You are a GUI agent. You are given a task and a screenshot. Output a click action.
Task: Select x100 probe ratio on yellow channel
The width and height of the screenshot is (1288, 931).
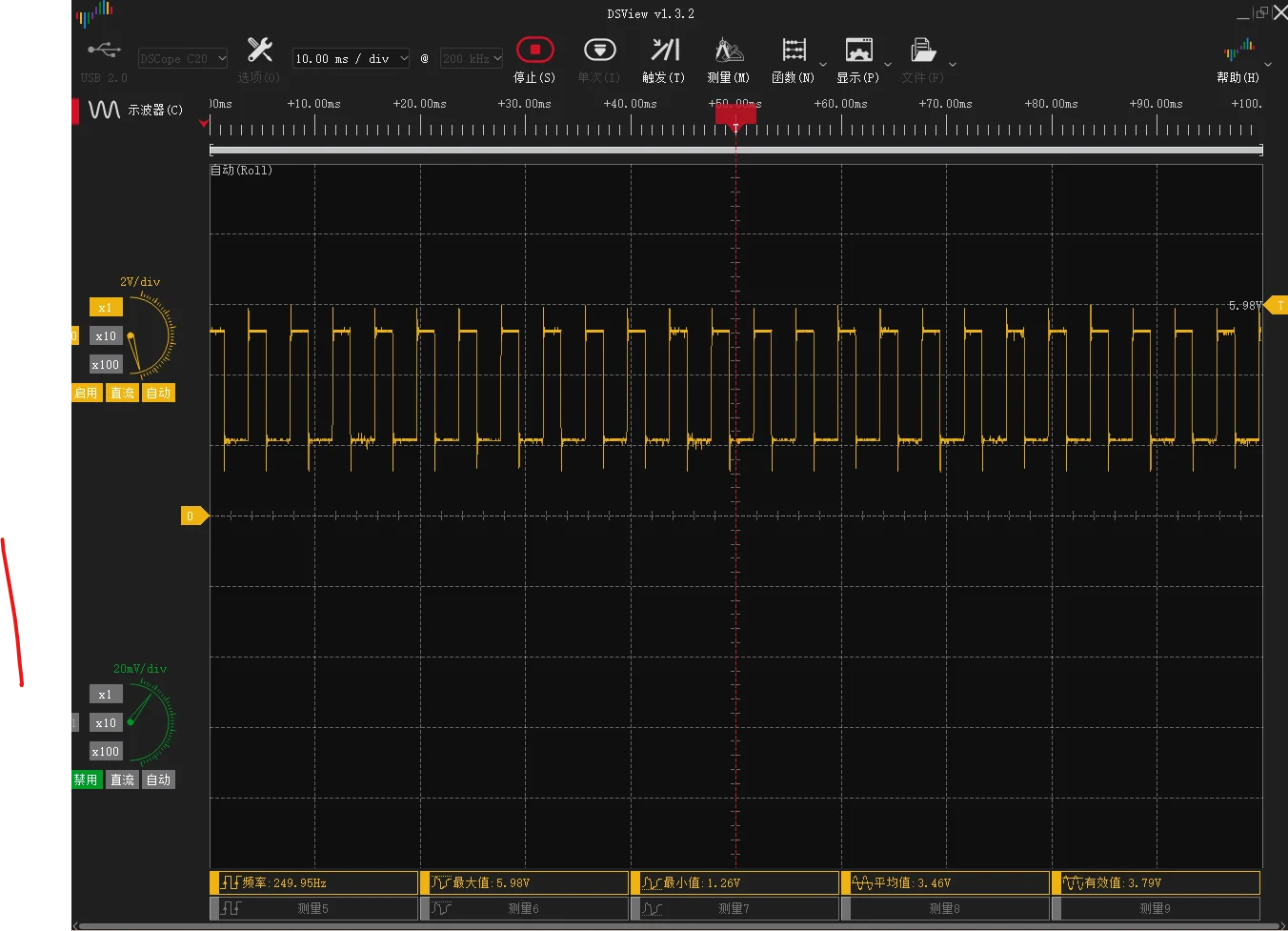click(x=106, y=365)
